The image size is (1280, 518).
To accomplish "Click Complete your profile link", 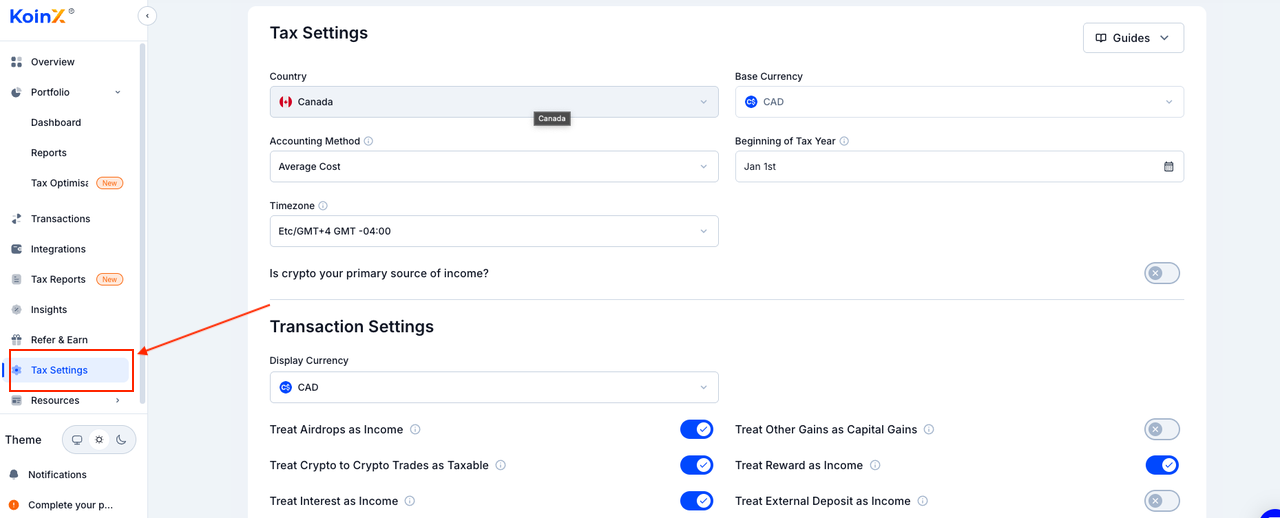I will pyautogui.click(x=70, y=505).
